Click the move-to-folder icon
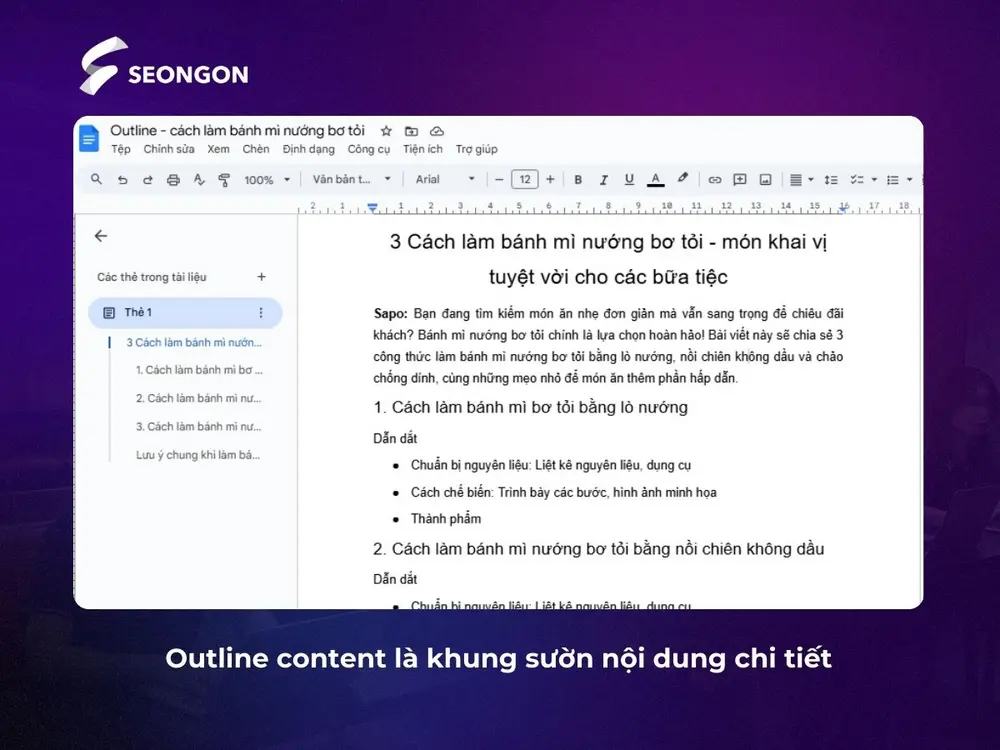The image size is (1000, 750). pos(411,131)
